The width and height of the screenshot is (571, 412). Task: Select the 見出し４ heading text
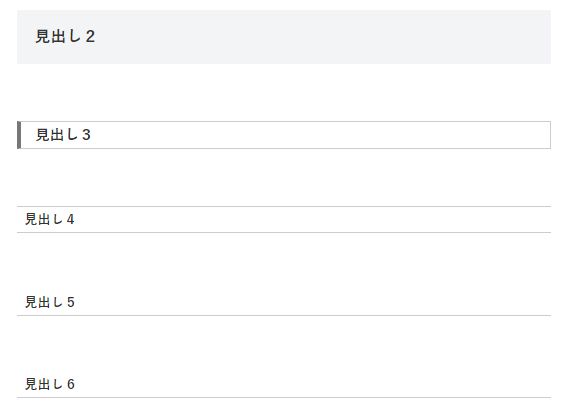(50, 219)
